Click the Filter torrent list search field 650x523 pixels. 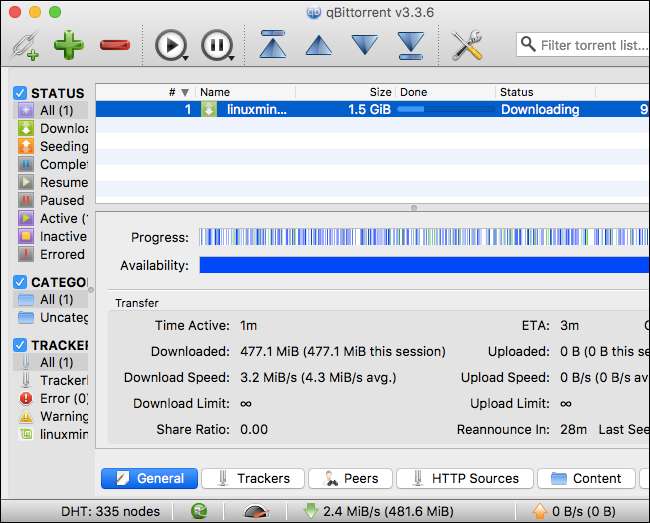583,45
